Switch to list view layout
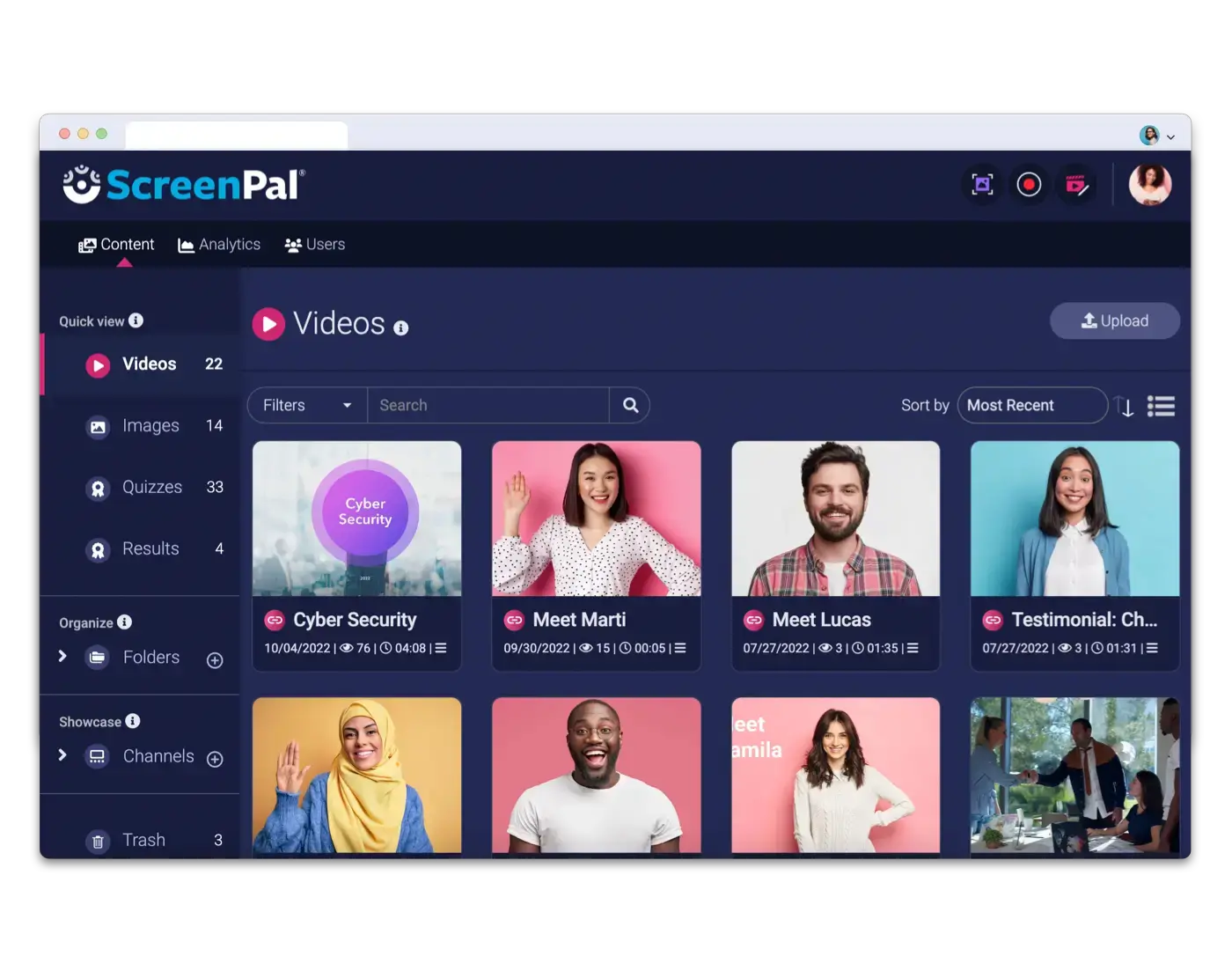The width and height of the screenshot is (1232, 971). tap(1161, 405)
